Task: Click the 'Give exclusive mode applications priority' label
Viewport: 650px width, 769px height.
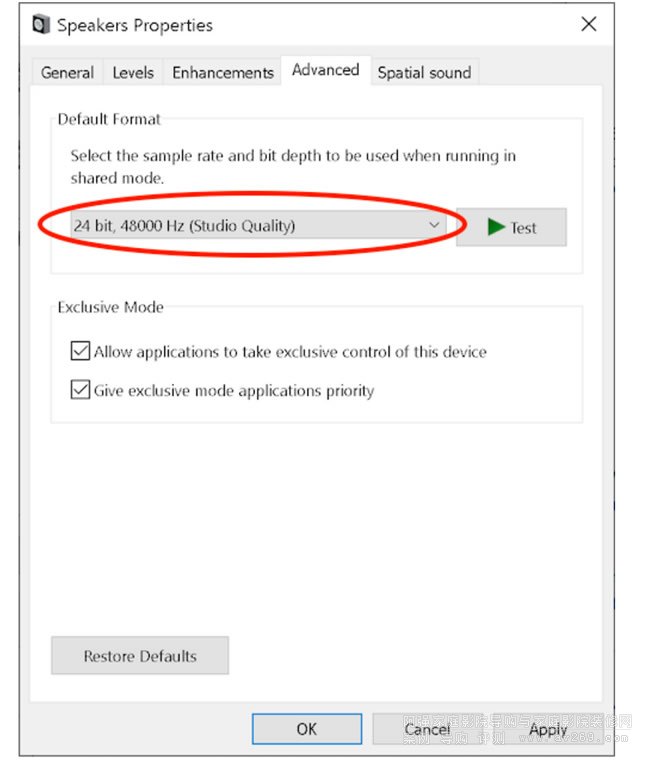Action: pos(234,390)
